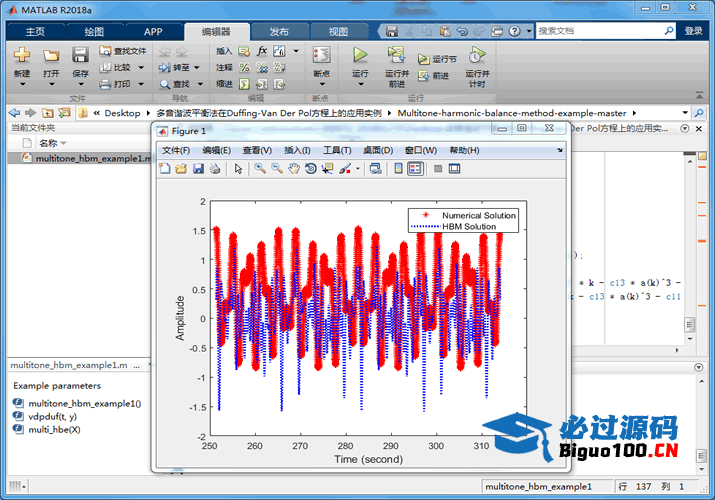Toggle the Zoom In magnifier tool
Screen dimensions: 715x500
[260, 169]
